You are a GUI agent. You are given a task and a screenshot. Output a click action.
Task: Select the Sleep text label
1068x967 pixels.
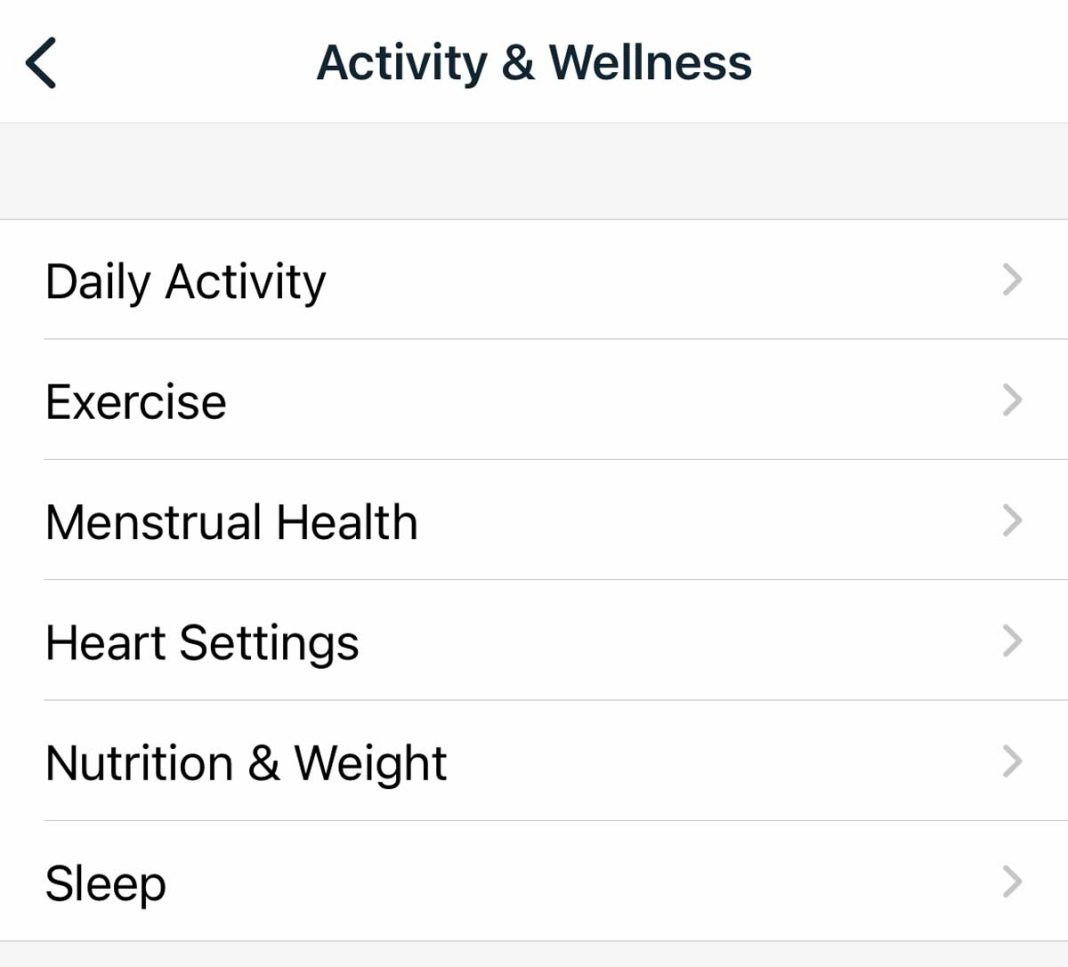[x=105, y=884]
